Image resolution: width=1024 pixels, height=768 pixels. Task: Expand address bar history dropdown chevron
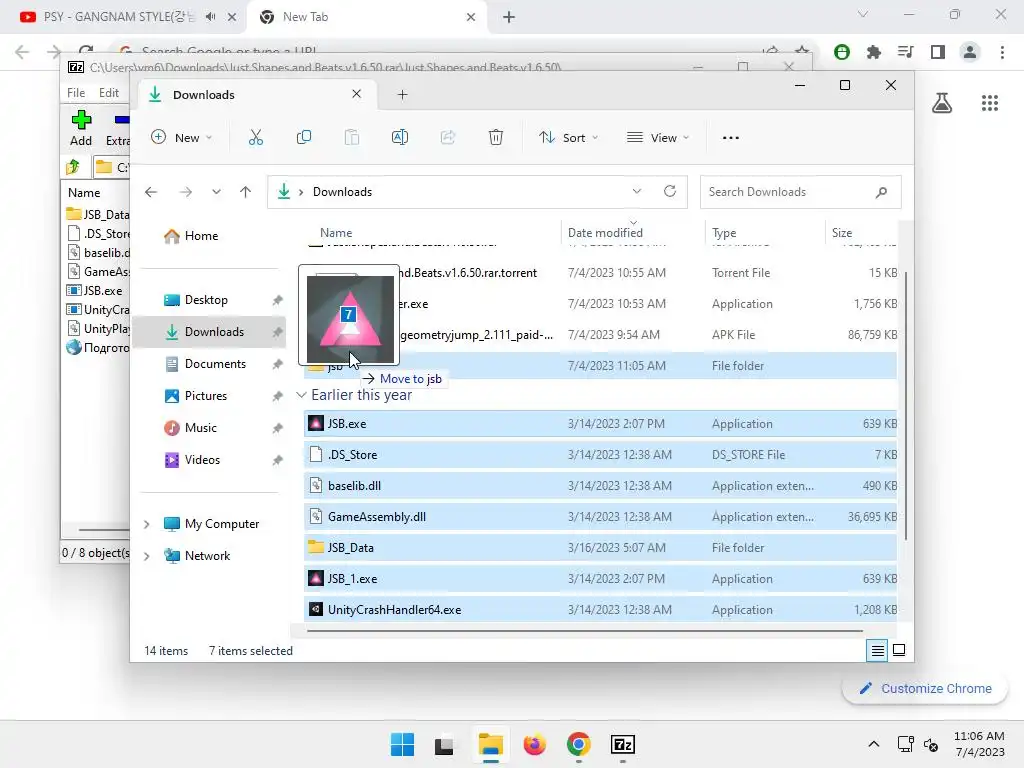[637, 191]
